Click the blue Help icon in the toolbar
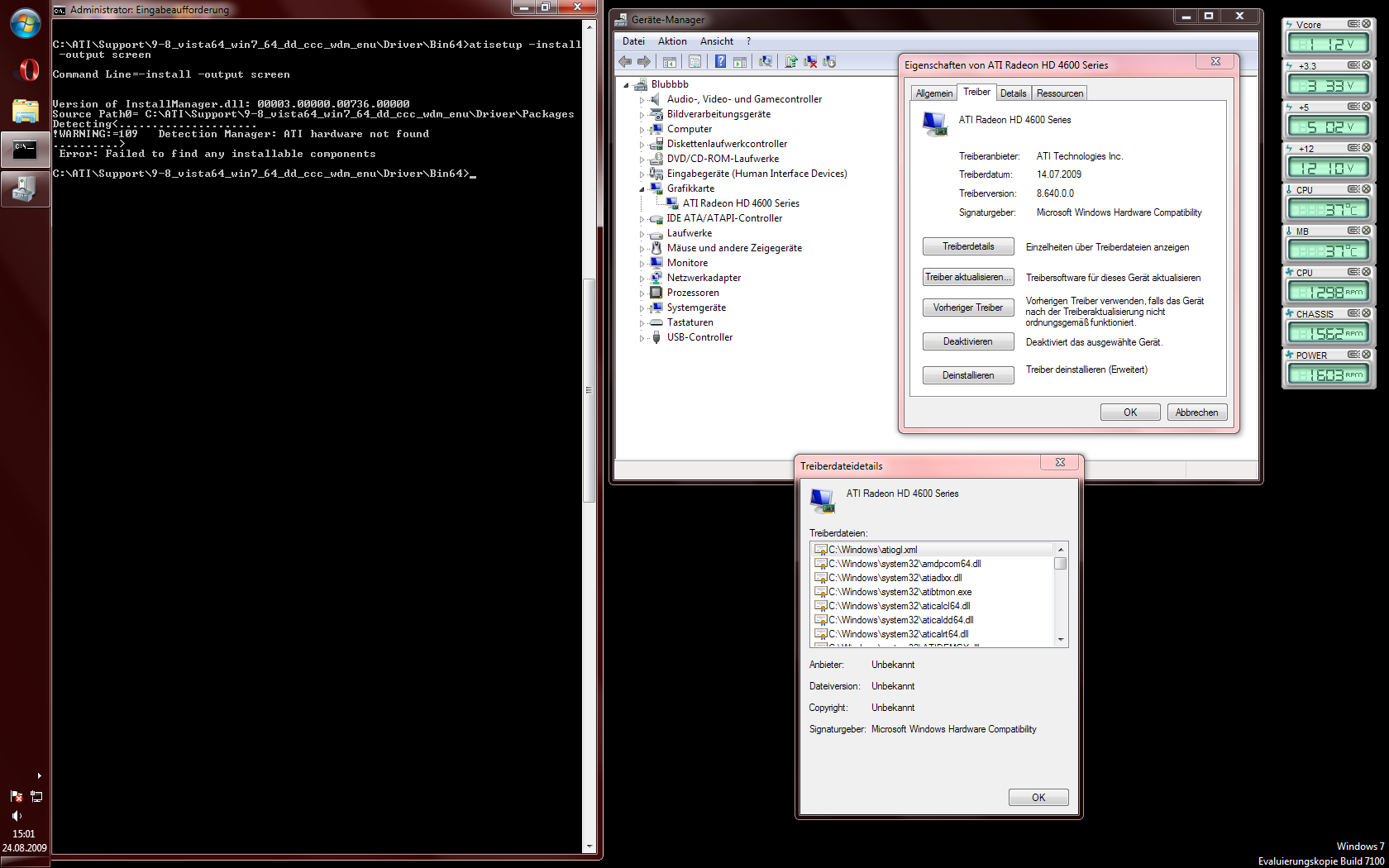The height and width of the screenshot is (868, 1389). [720, 61]
